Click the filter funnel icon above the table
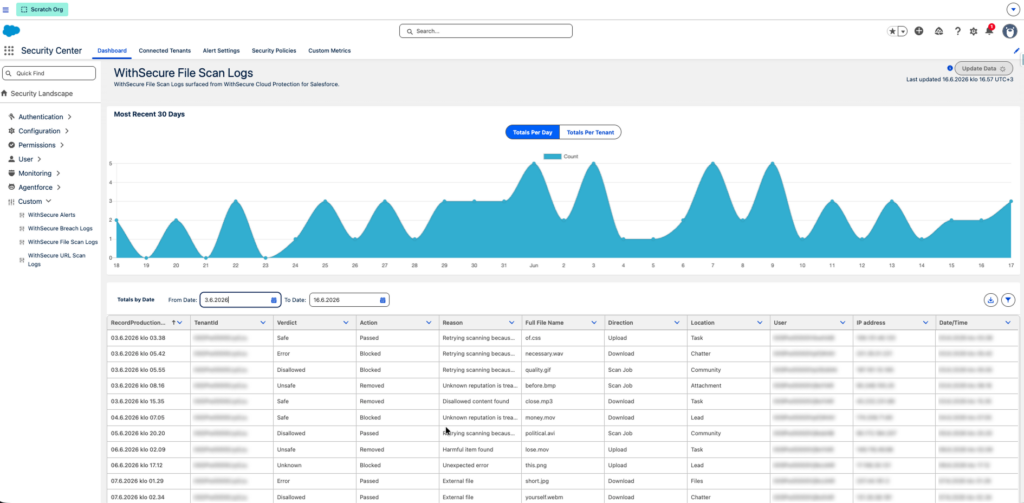1024x503 pixels. click(x=1008, y=300)
